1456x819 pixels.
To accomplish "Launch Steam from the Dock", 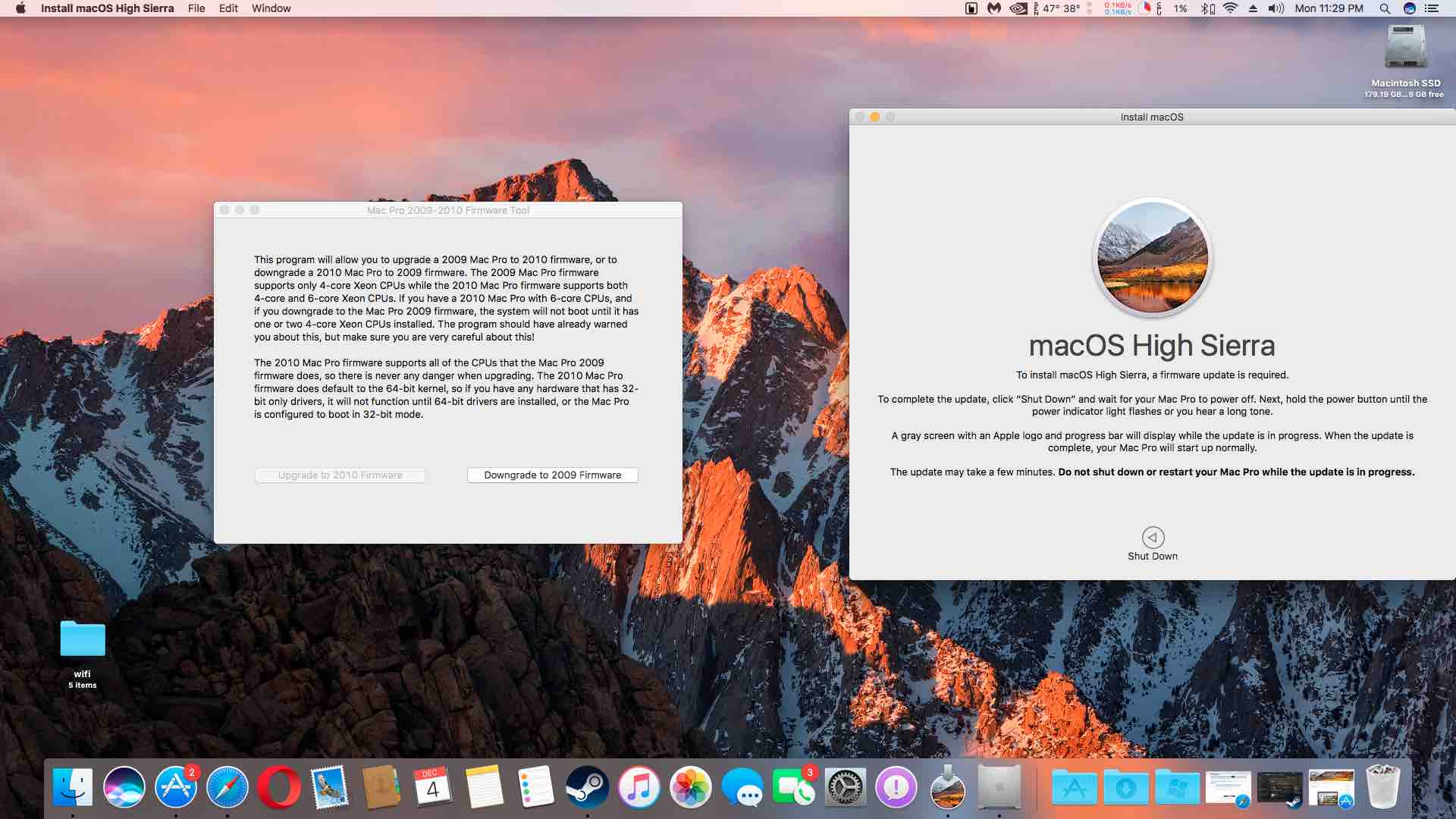I will pyautogui.click(x=588, y=787).
